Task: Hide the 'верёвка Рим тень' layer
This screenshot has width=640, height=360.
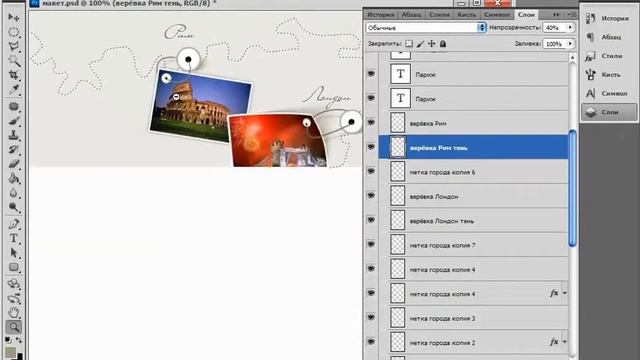Action: point(371,147)
